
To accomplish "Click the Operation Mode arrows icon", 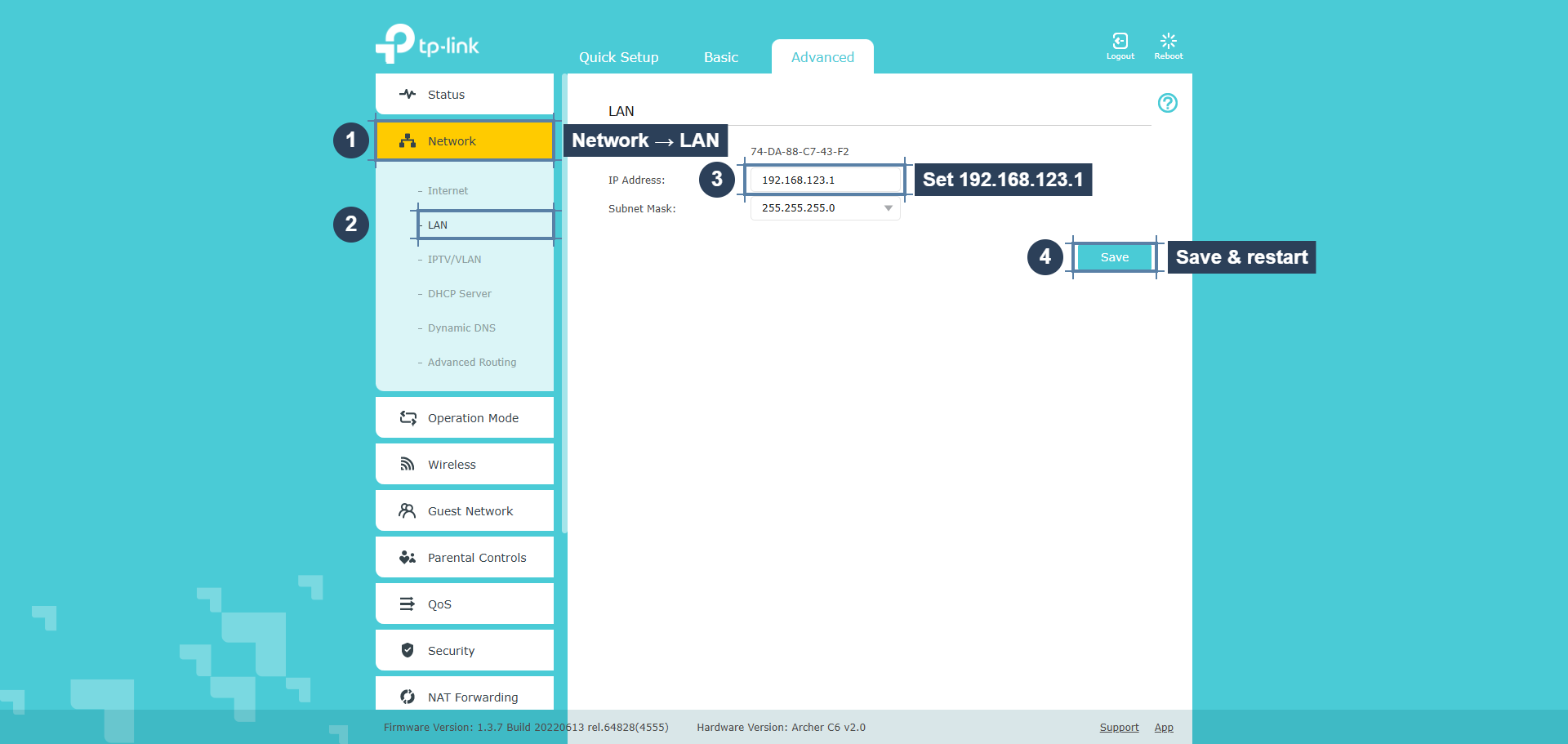I will pyautogui.click(x=408, y=418).
